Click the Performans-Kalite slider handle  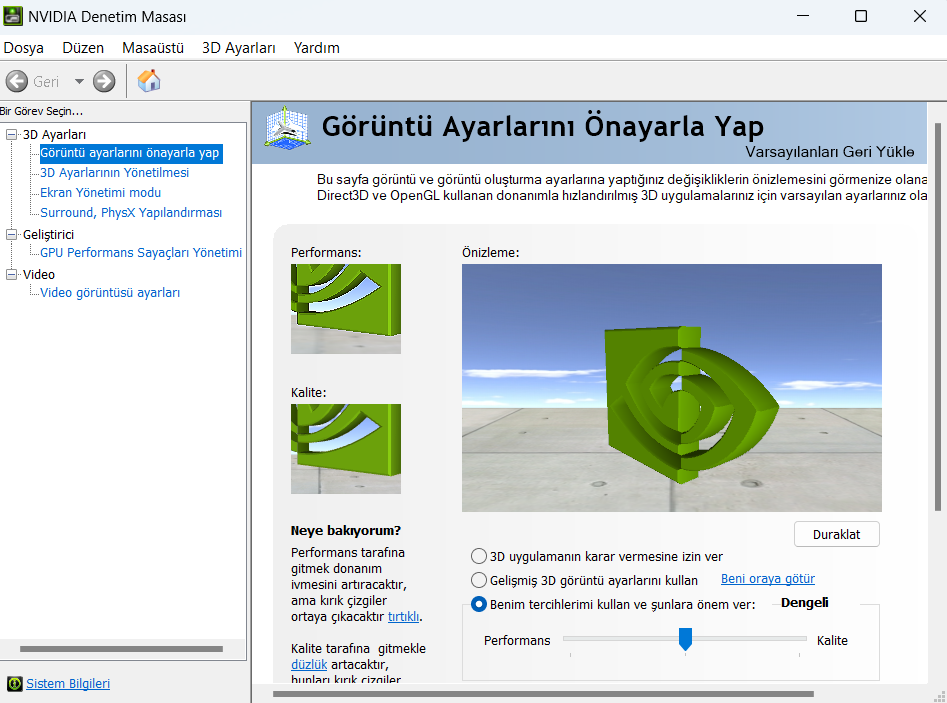click(x=685, y=639)
